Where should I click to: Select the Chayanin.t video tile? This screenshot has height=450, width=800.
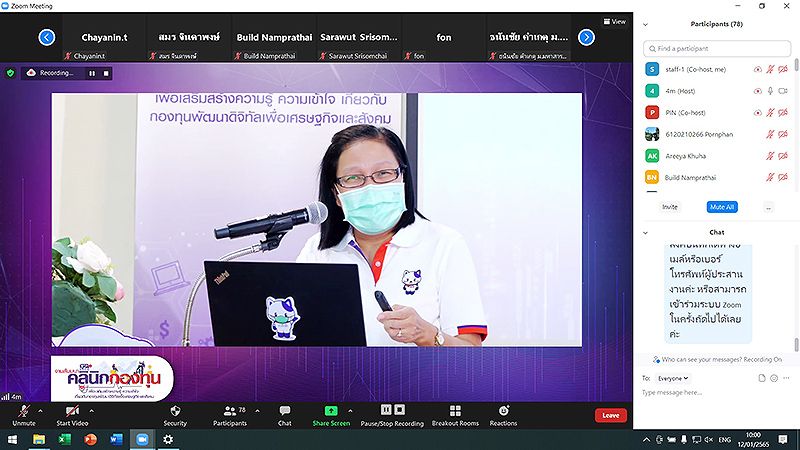[x=104, y=38]
